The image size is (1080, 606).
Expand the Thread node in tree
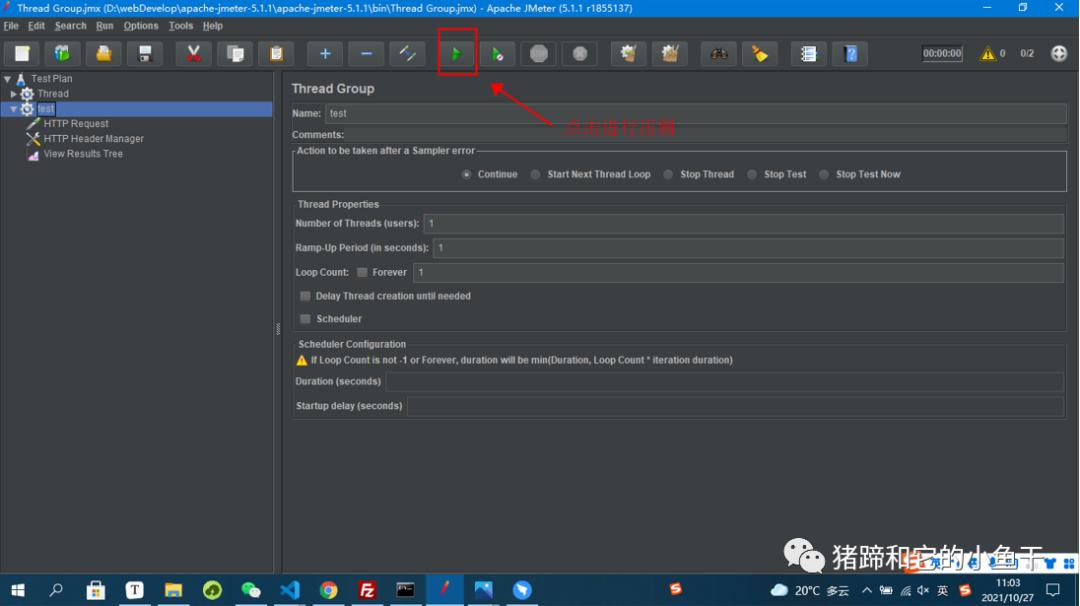[x=13, y=94]
